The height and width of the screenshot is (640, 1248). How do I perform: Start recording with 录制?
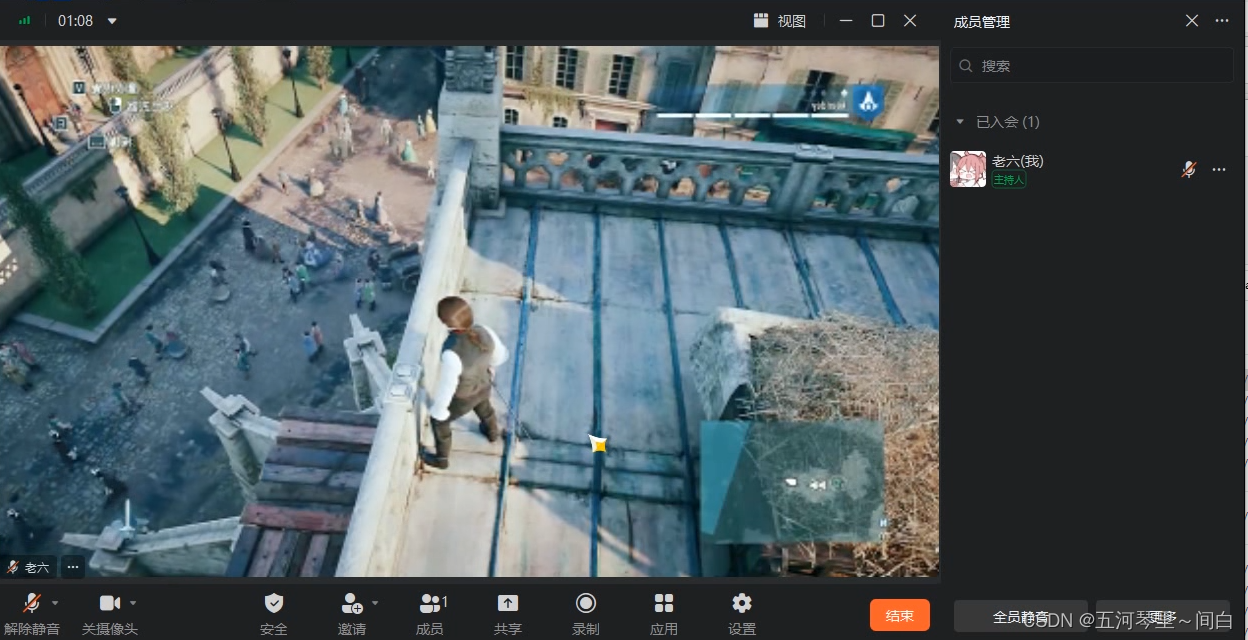586,613
